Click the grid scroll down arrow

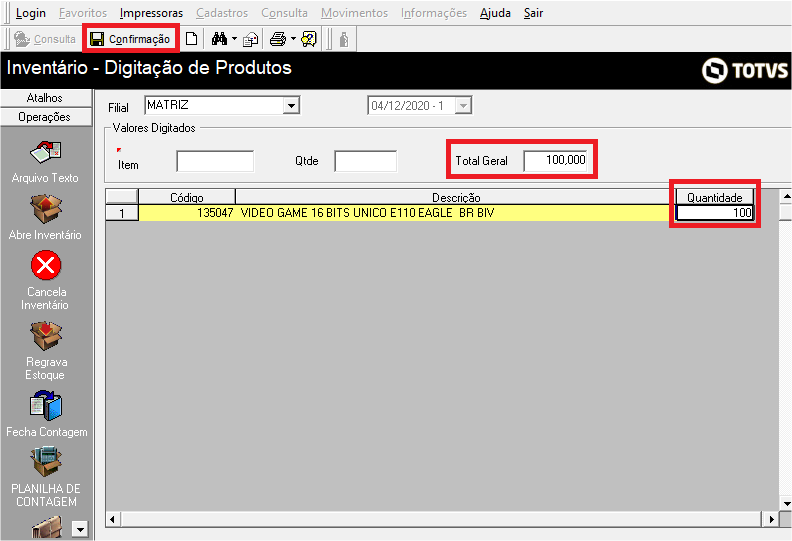pyautogui.click(x=786, y=503)
